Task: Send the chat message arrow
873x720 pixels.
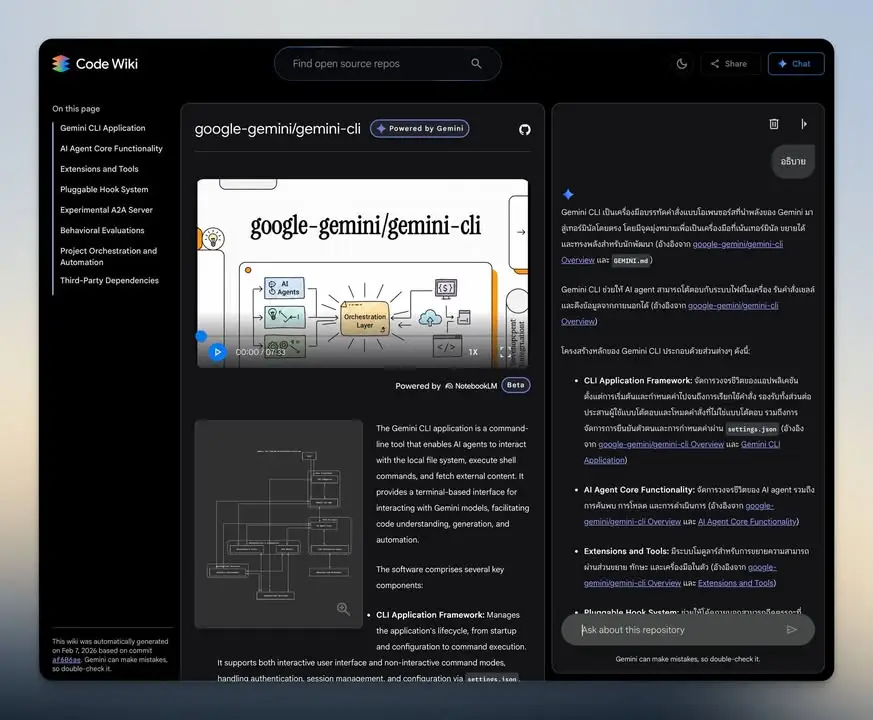Action: 792,630
